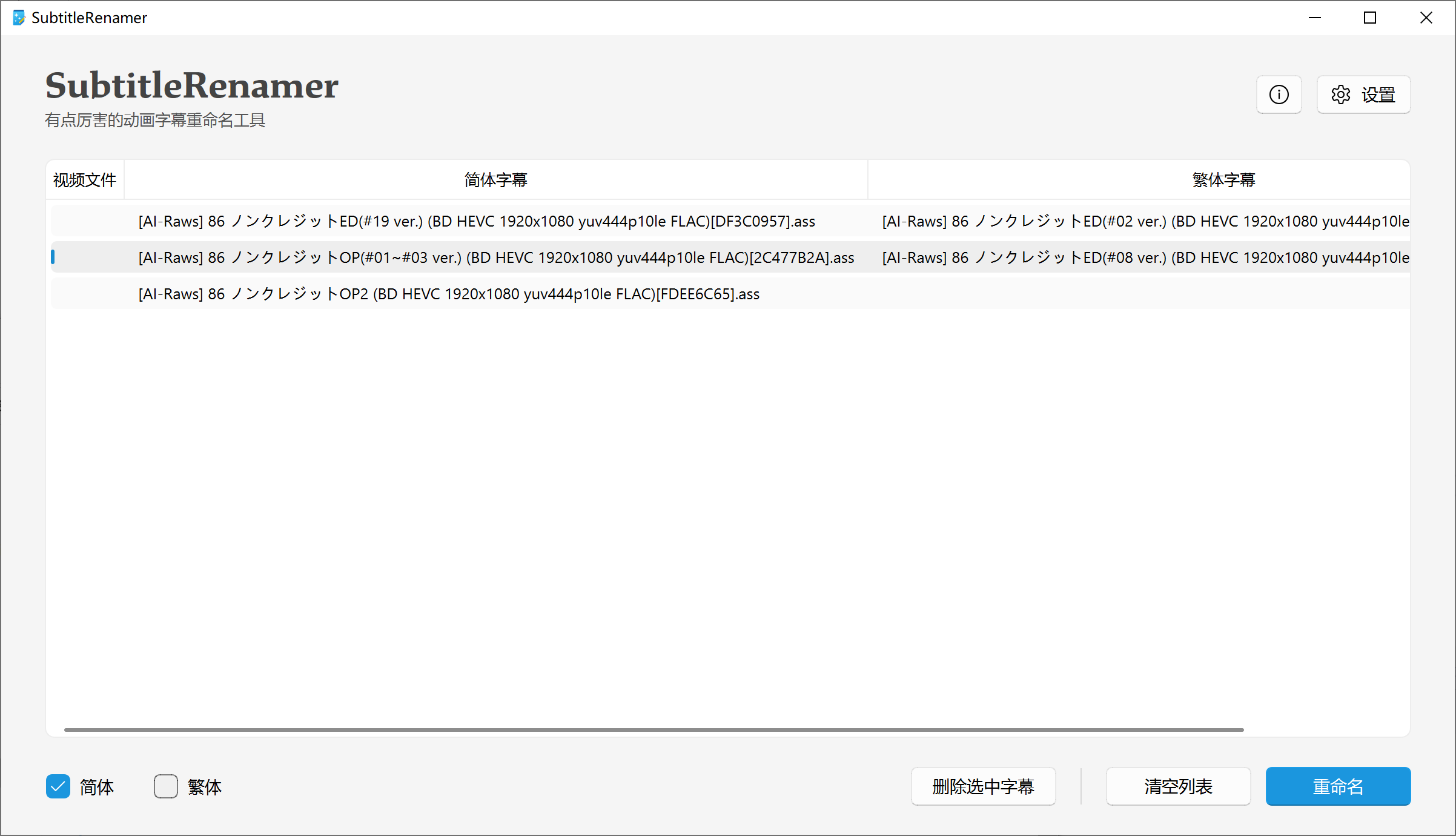Enable the 繁体 checkbox
The width and height of the screenshot is (1456, 836).
point(165,786)
